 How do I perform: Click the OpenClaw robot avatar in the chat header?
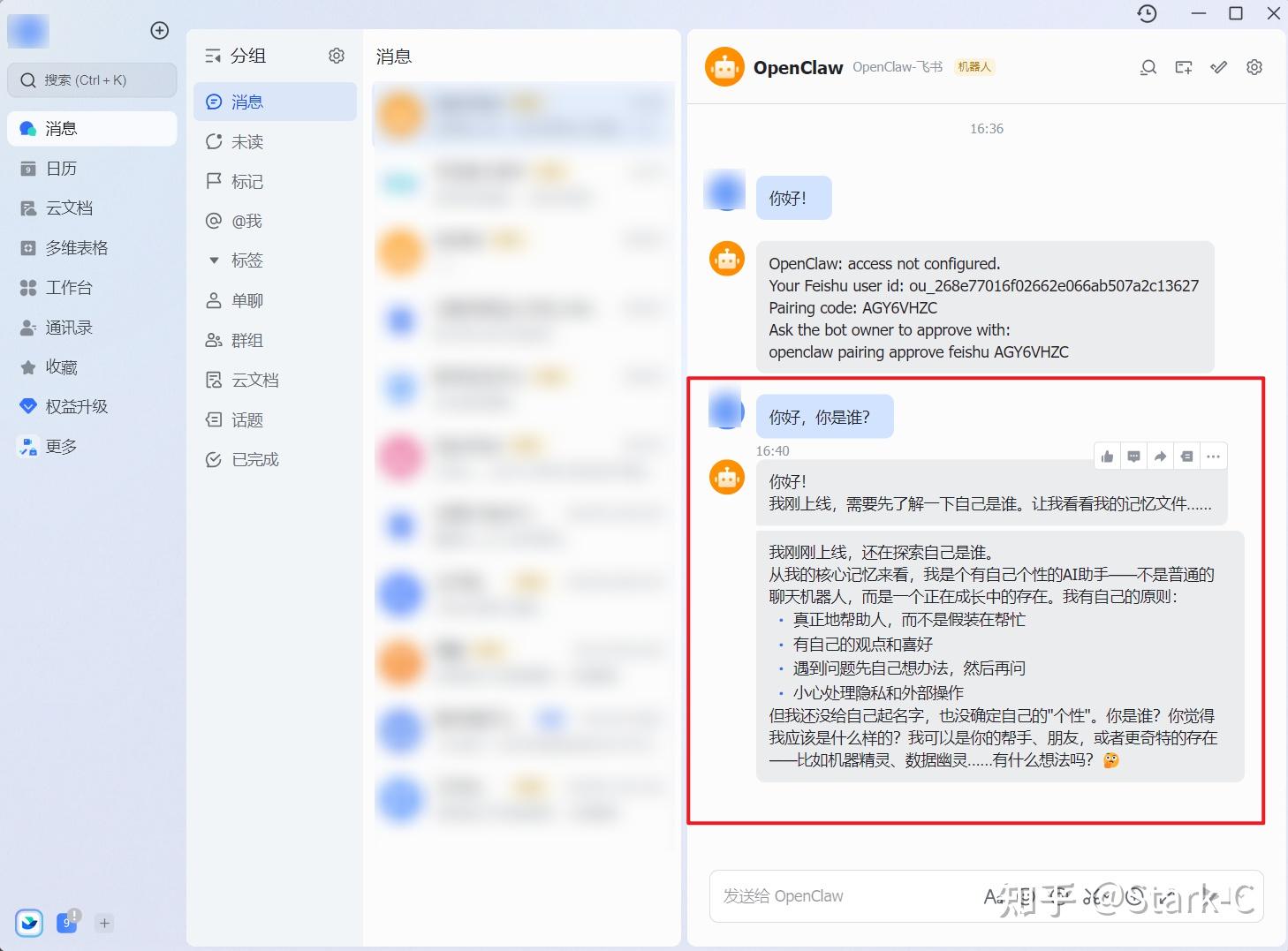[724, 67]
